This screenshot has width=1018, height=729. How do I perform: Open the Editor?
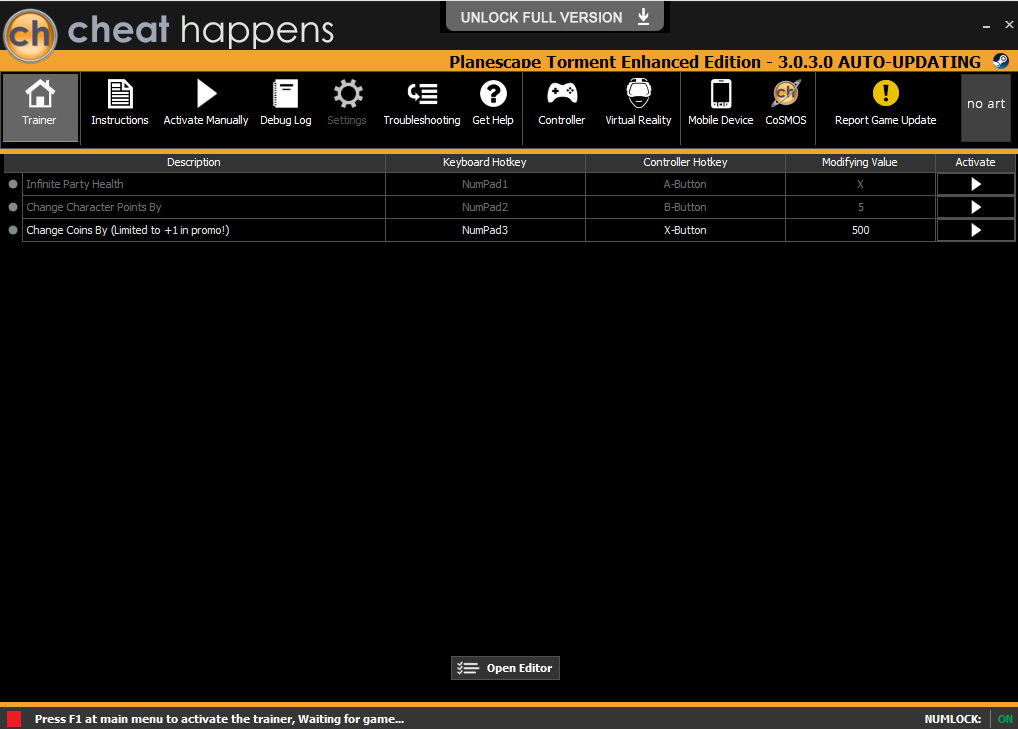[505, 668]
